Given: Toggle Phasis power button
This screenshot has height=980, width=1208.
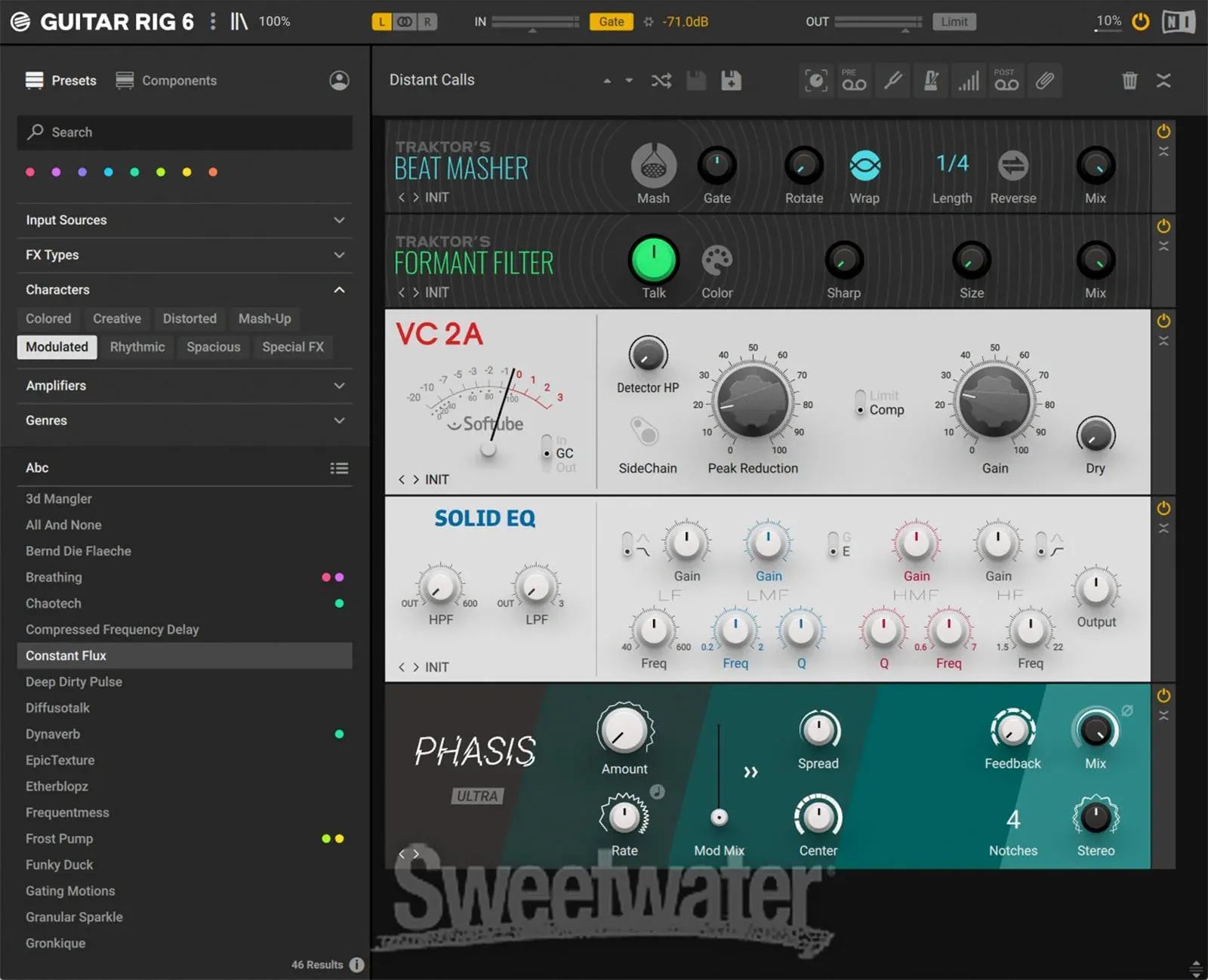Looking at the screenshot, I should click(x=1163, y=695).
